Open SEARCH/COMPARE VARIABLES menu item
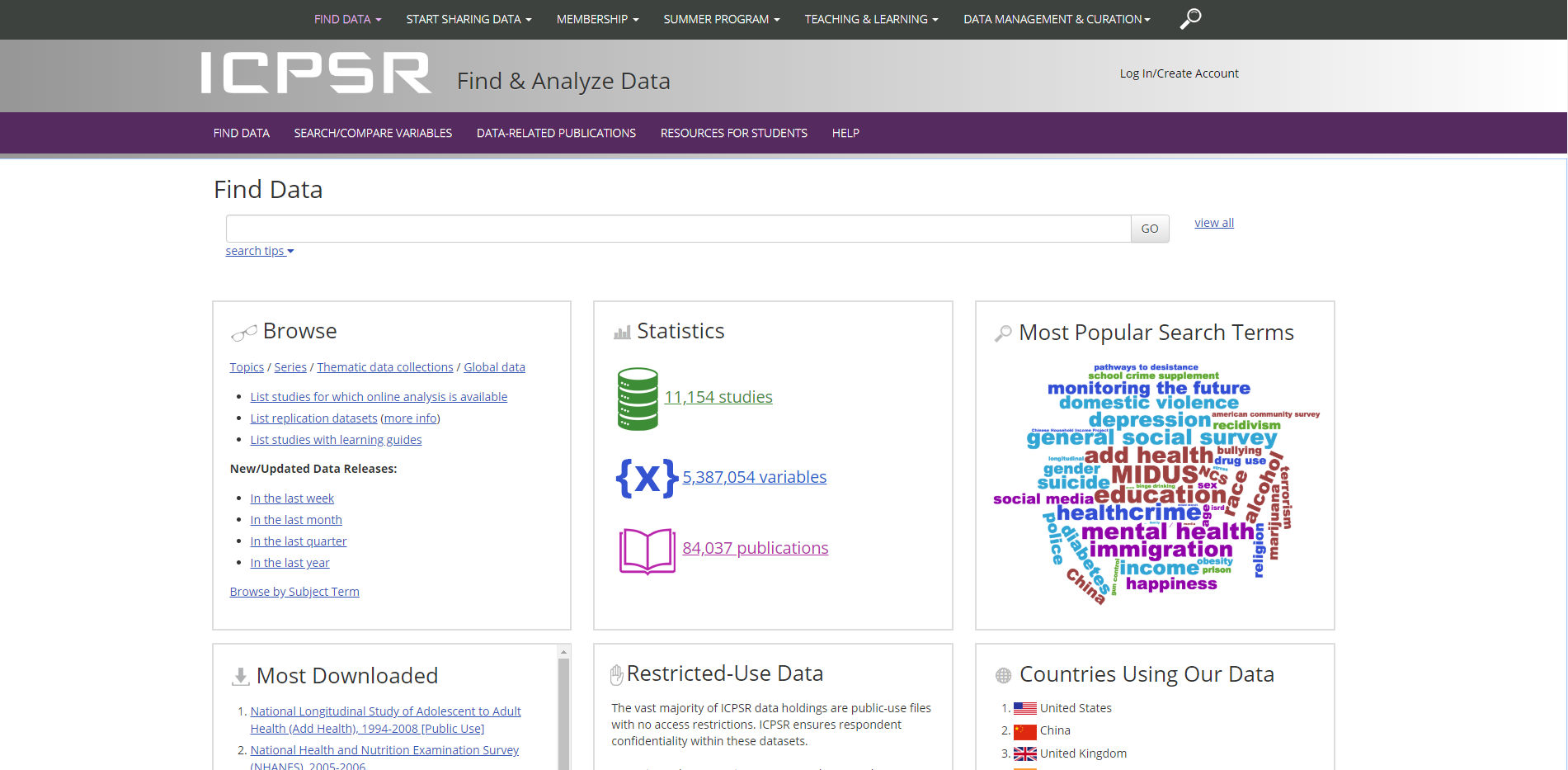1568x770 pixels. [373, 133]
